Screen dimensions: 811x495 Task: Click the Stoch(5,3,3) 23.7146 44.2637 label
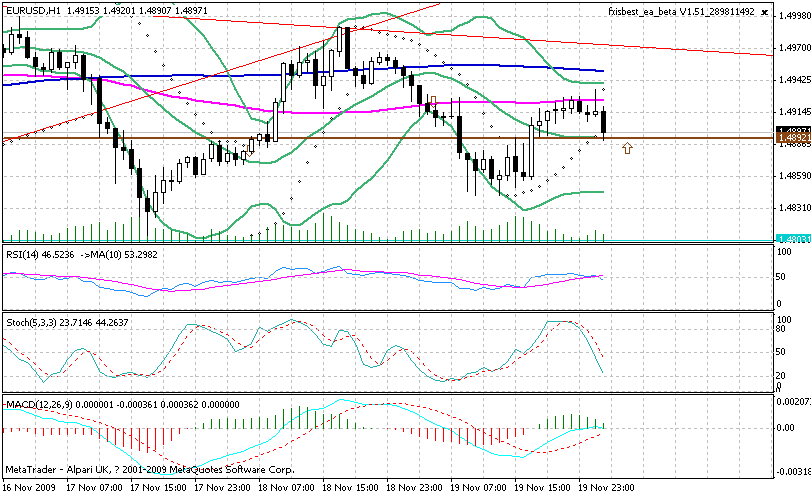point(67,322)
